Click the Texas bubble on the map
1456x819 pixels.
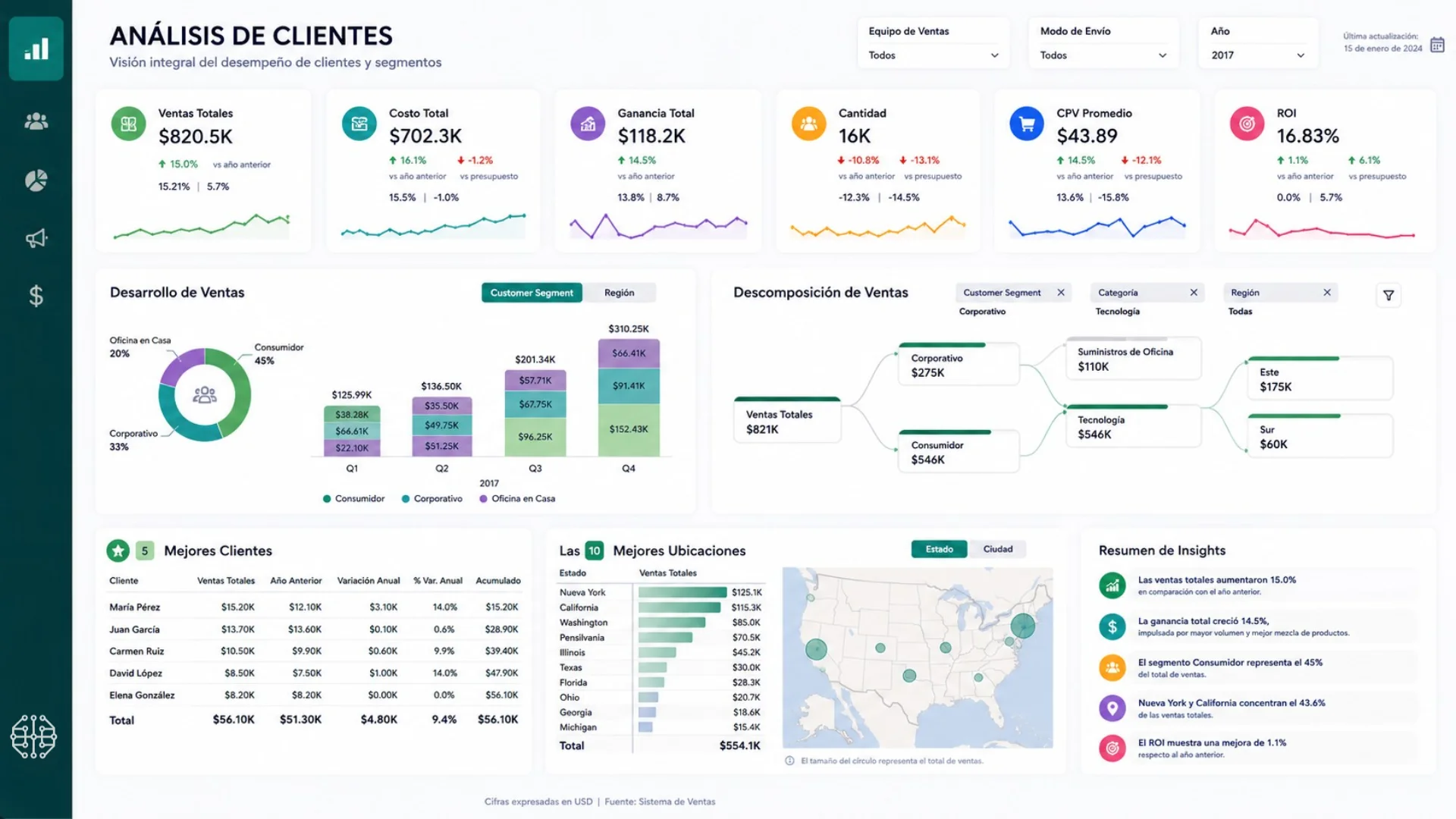[909, 675]
